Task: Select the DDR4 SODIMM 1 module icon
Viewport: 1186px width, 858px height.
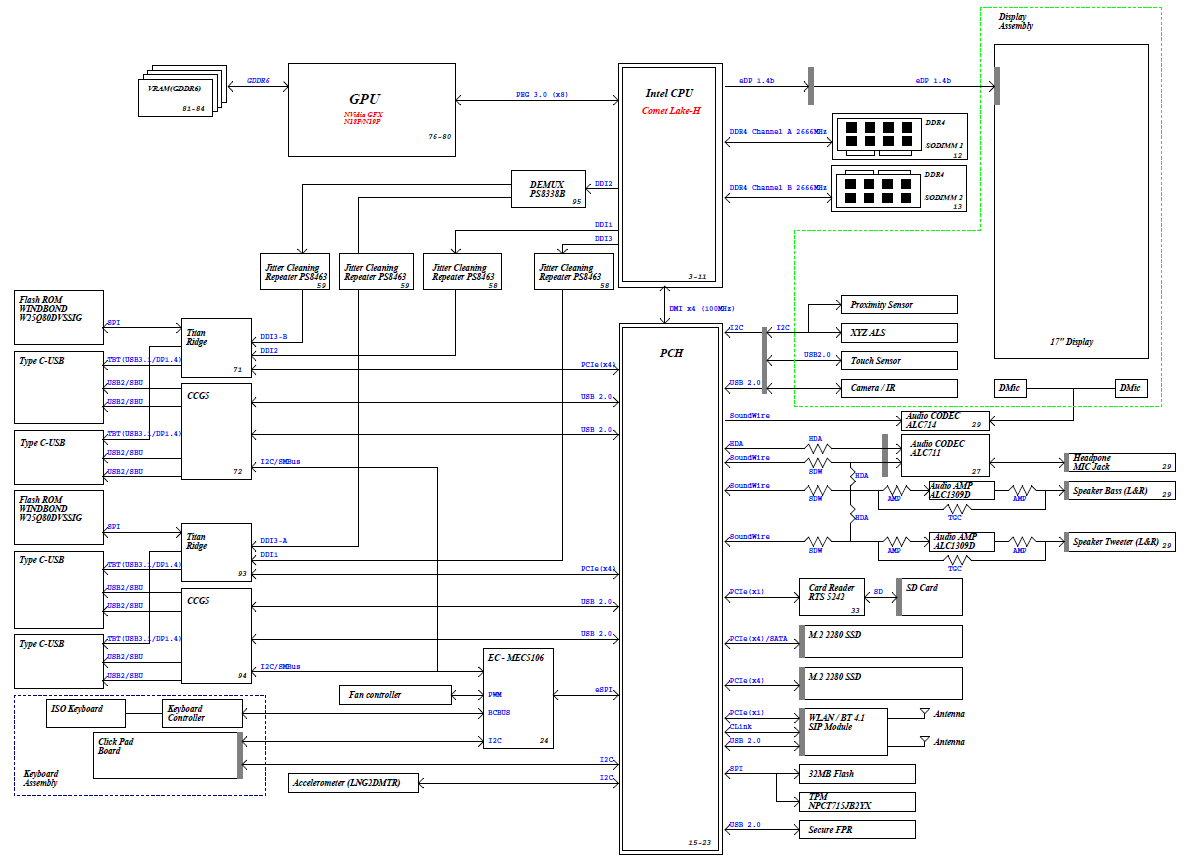Action: tap(876, 135)
